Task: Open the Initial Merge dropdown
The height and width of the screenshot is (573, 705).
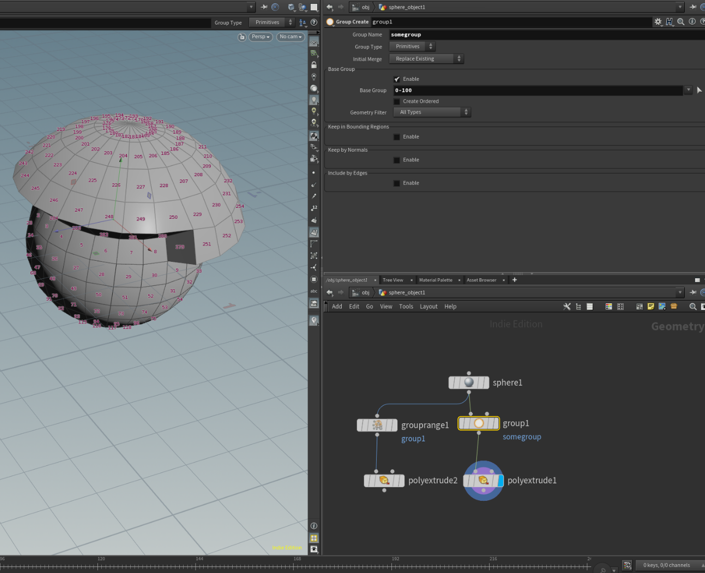Action: [427, 59]
